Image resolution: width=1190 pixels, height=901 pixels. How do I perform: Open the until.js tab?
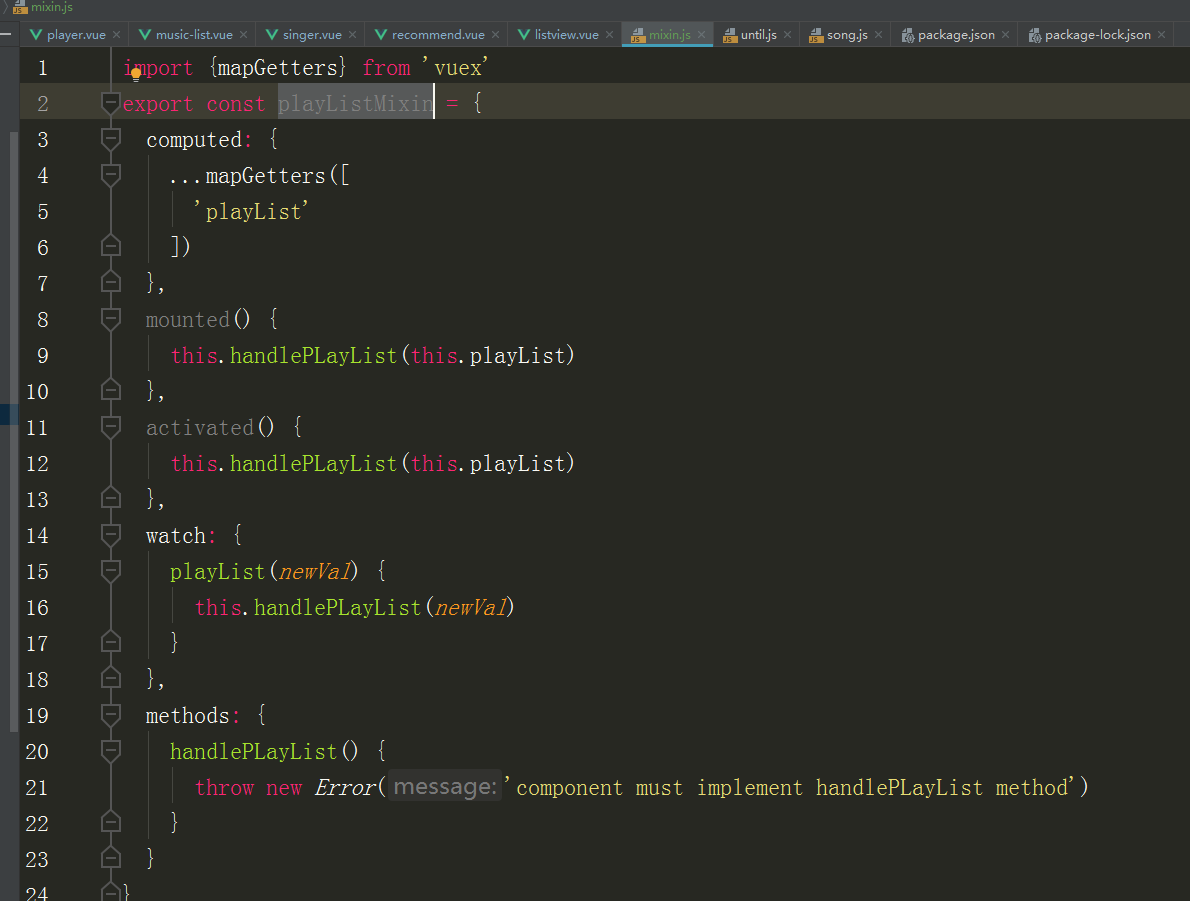(758, 35)
